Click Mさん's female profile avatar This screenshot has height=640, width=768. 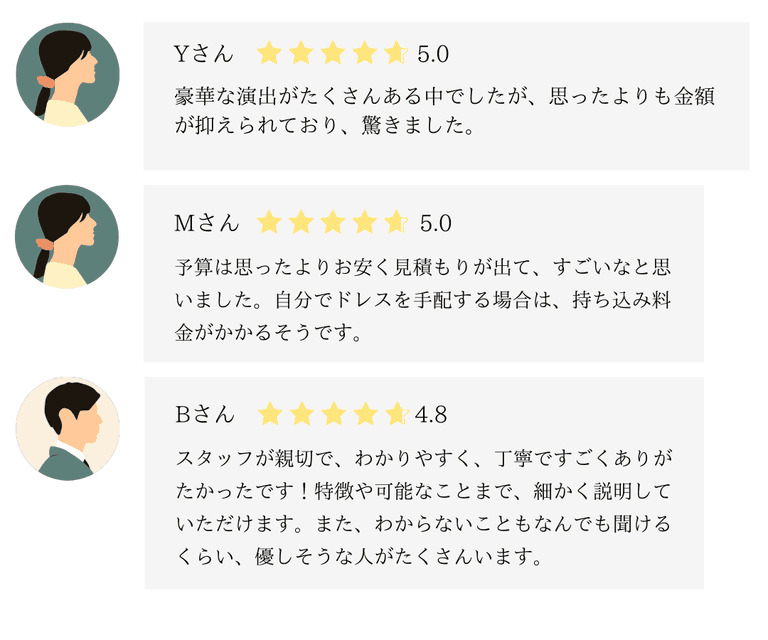tap(67, 237)
